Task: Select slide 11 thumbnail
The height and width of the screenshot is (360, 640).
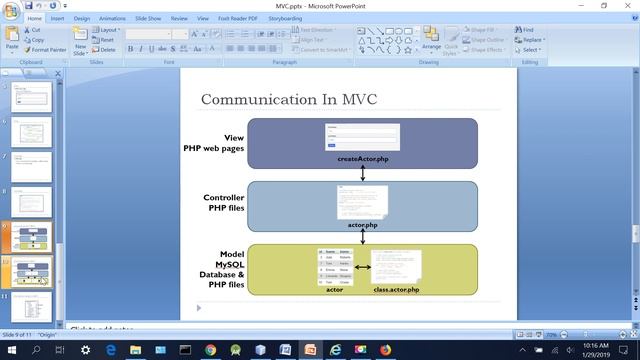Action: [31, 307]
